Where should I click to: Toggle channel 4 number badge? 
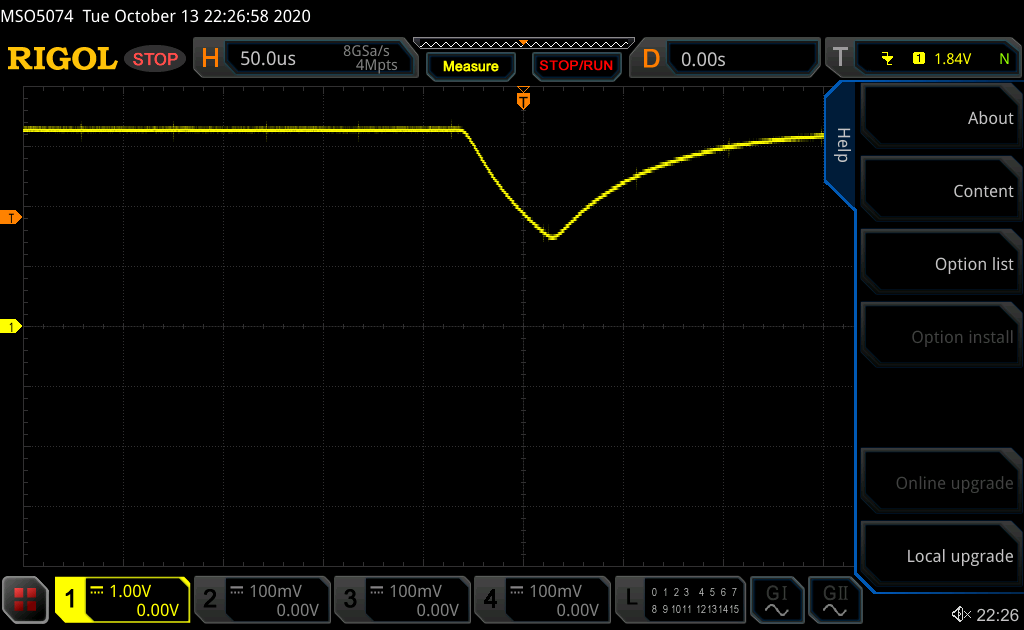[490, 599]
